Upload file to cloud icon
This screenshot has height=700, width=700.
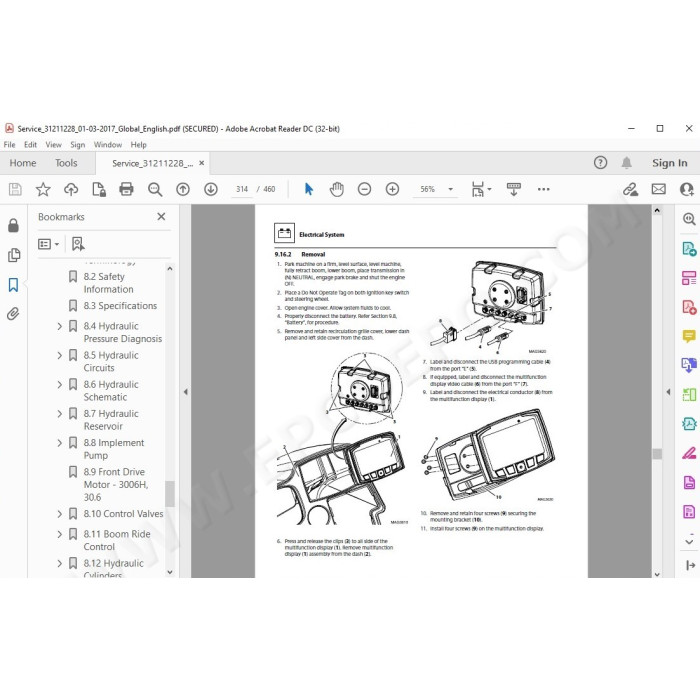coord(71,189)
